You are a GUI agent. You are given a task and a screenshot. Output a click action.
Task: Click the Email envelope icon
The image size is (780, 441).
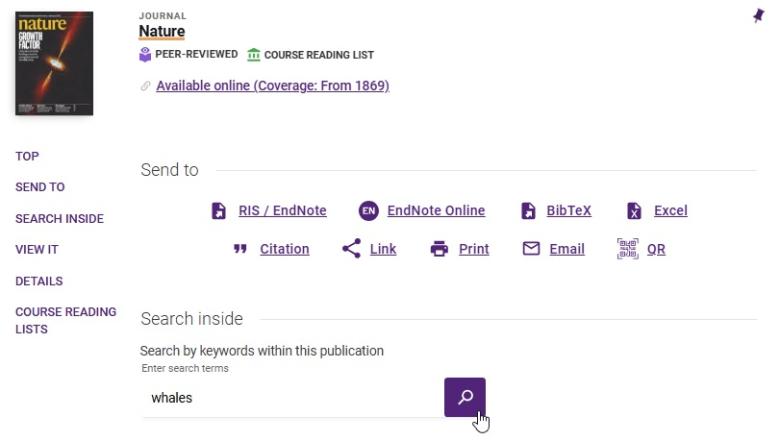[531, 248]
